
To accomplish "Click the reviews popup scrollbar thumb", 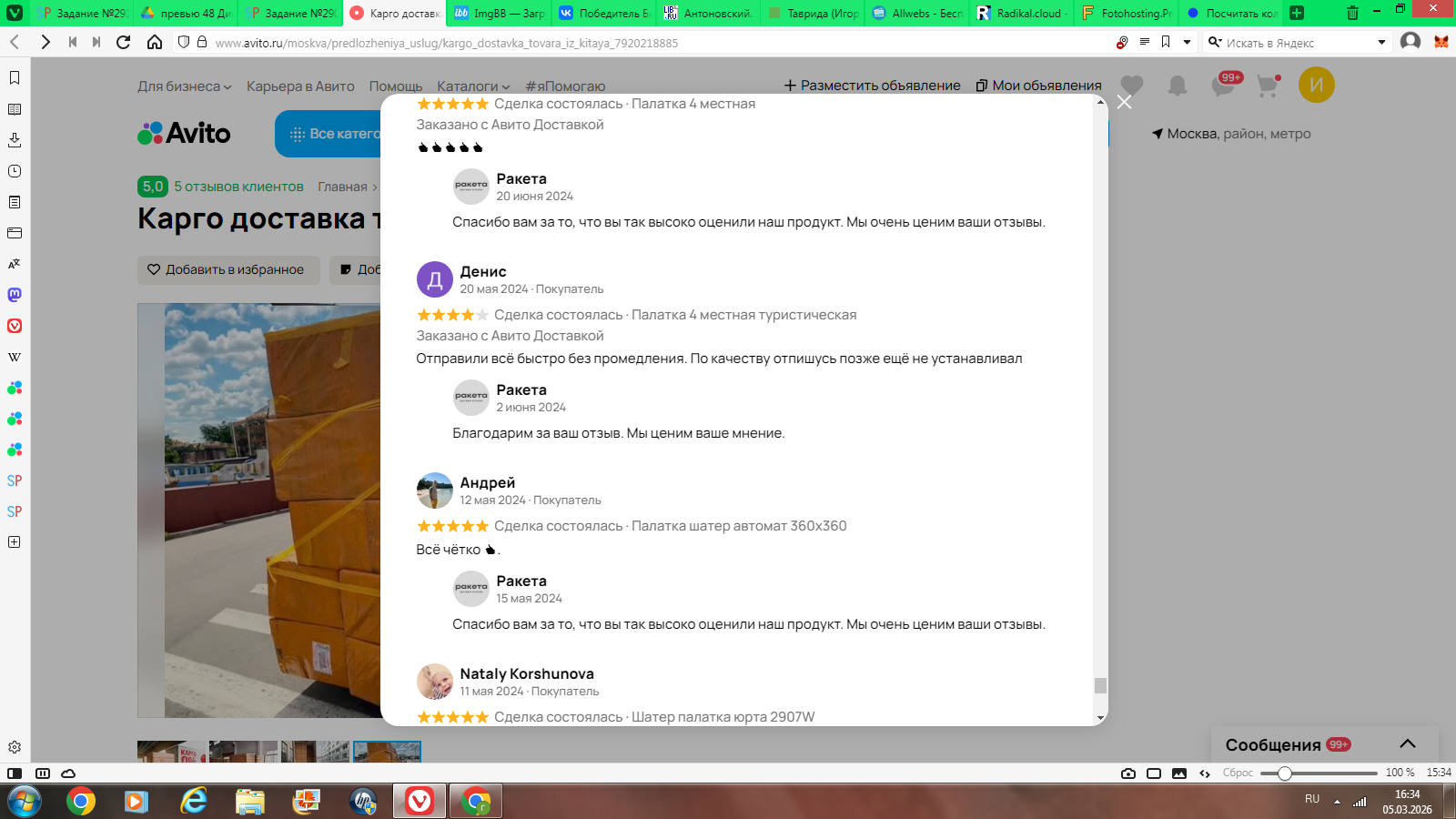I will pos(1101,685).
